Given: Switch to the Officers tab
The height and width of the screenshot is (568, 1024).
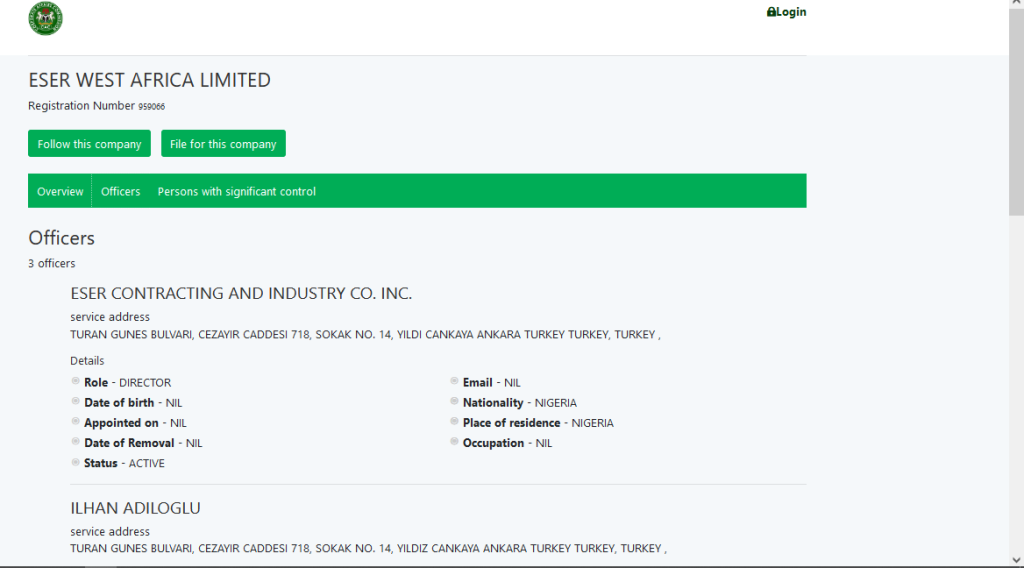Looking at the screenshot, I should 120,191.
